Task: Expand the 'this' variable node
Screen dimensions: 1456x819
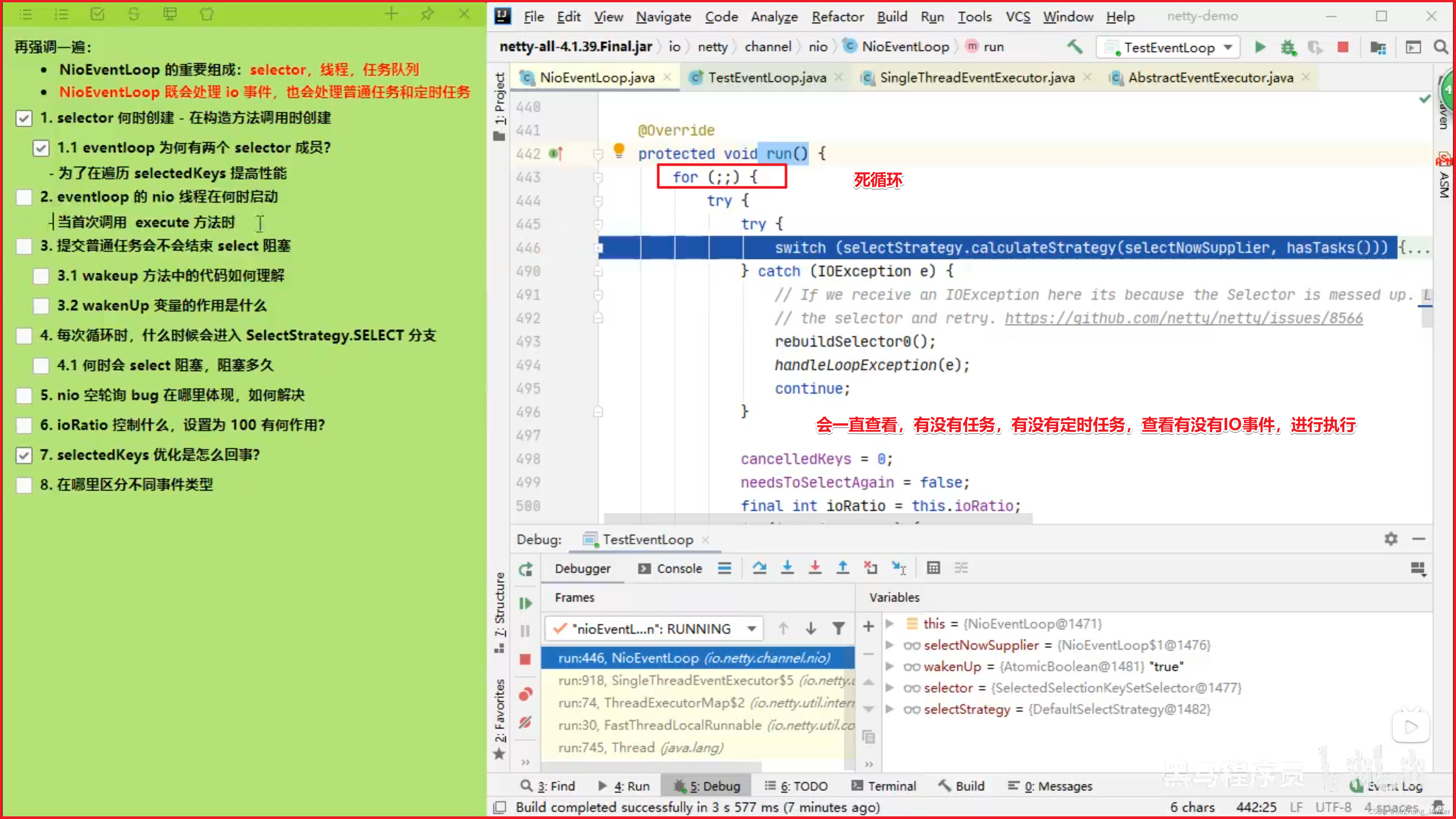Action: tap(890, 624)
